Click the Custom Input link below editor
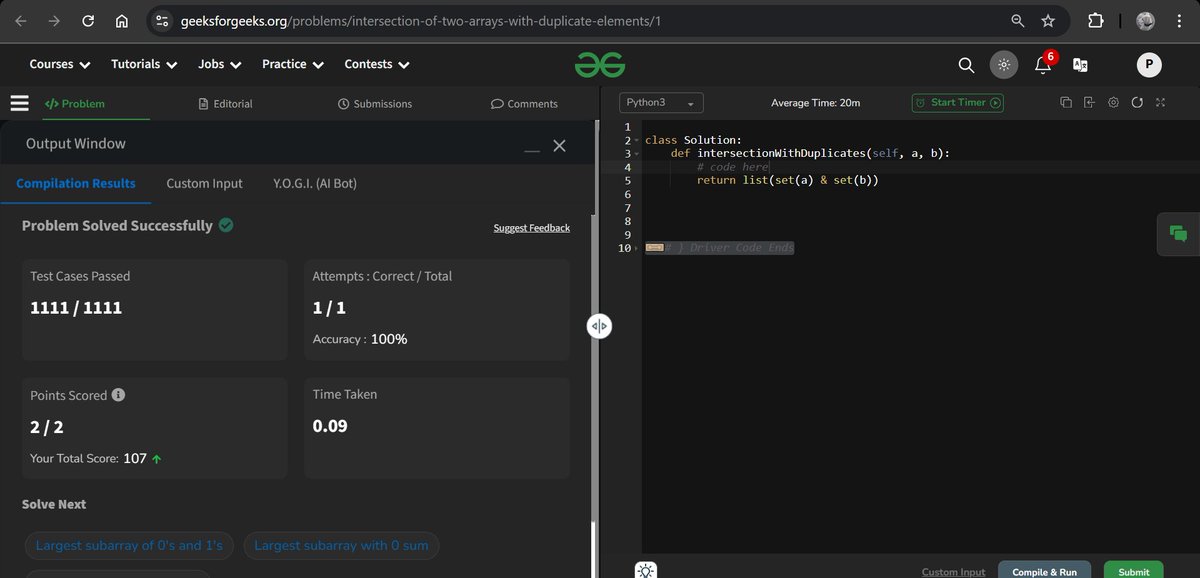The width and height of the screenshot is (1200, 578). [953, 572]
